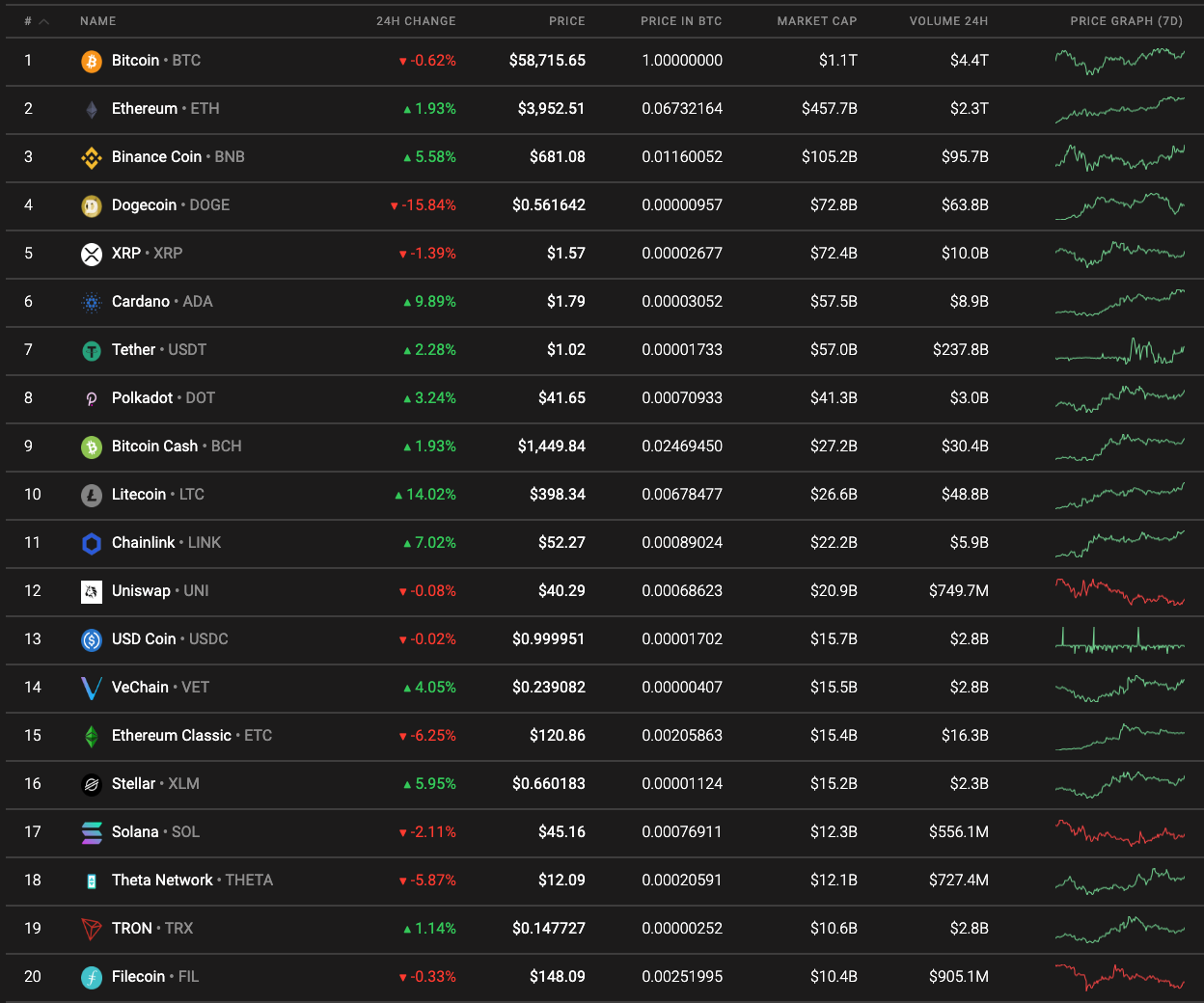View Solana red 7-day price graph

[1120, 833]
